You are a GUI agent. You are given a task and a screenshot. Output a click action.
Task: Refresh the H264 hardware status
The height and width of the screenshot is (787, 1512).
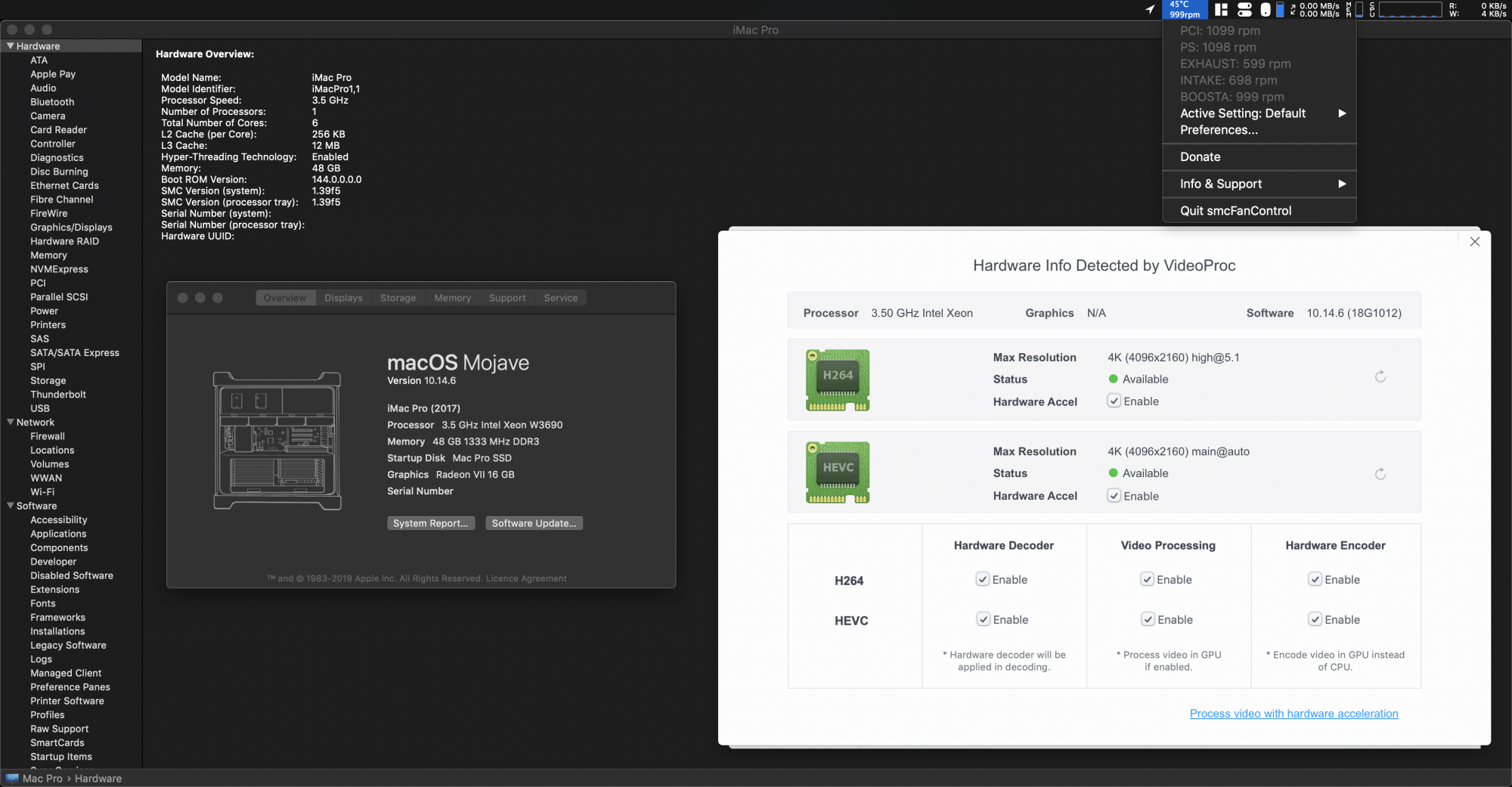[1380, 376]
